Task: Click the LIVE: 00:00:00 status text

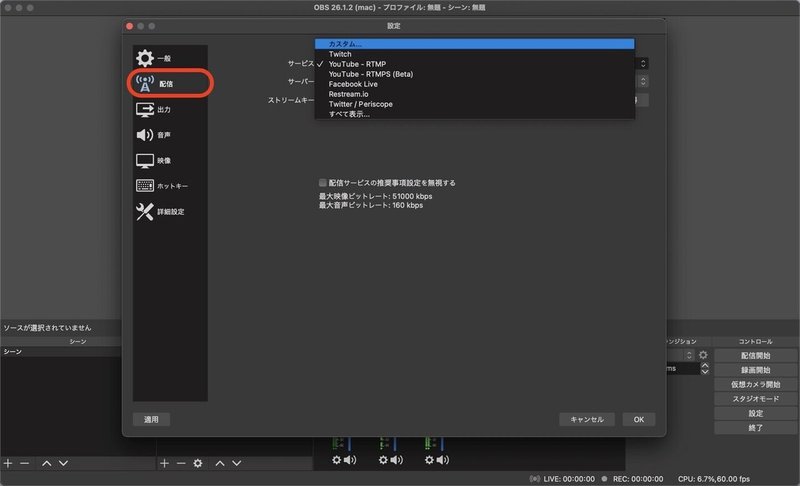Action: tap(569, 479)
